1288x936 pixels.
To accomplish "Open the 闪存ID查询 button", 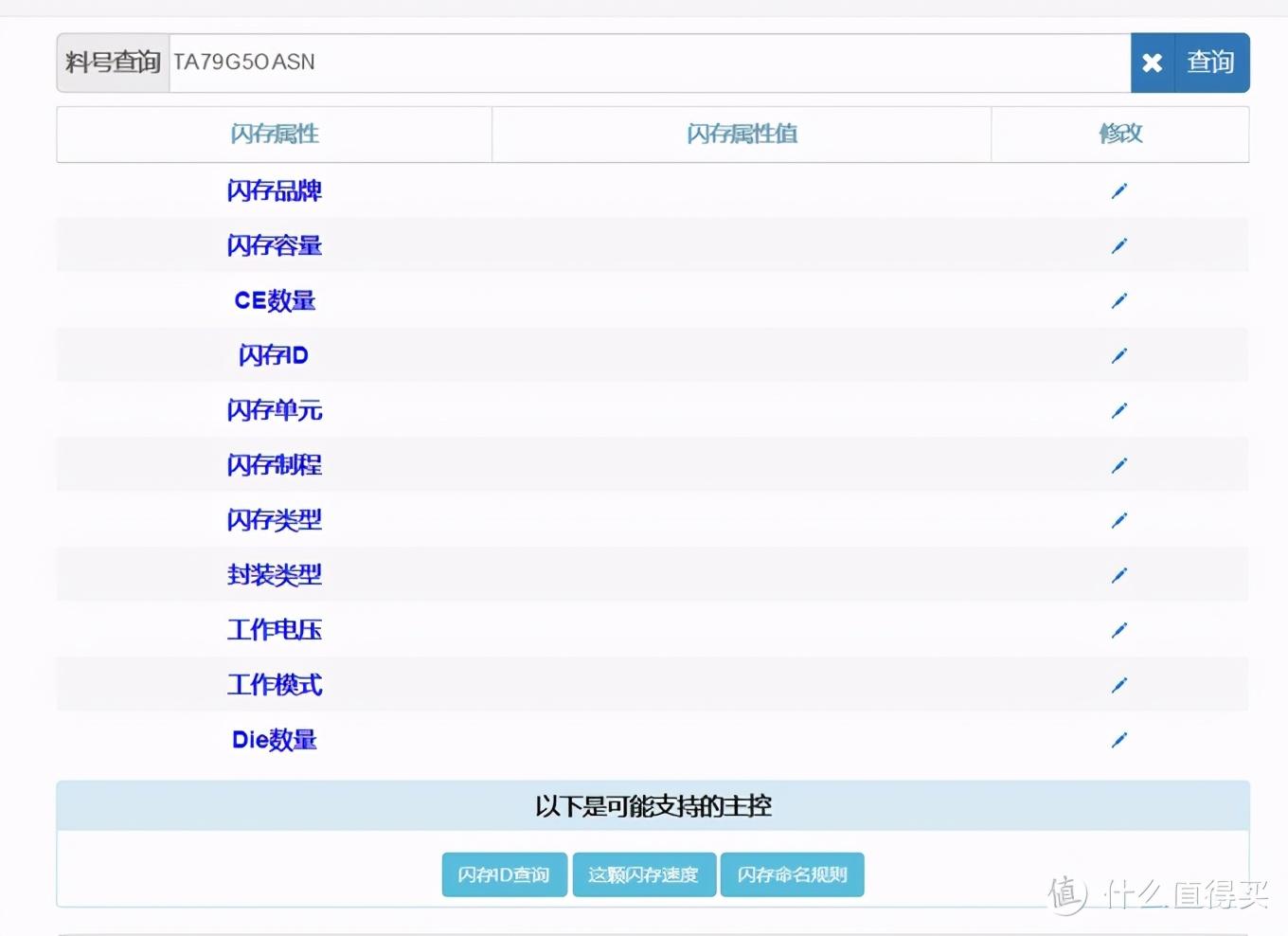I will pos(504,874).
